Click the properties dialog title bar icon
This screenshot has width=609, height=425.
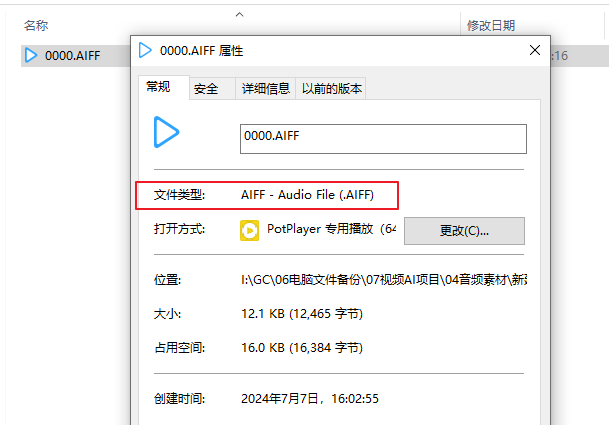tap(146, 50)
